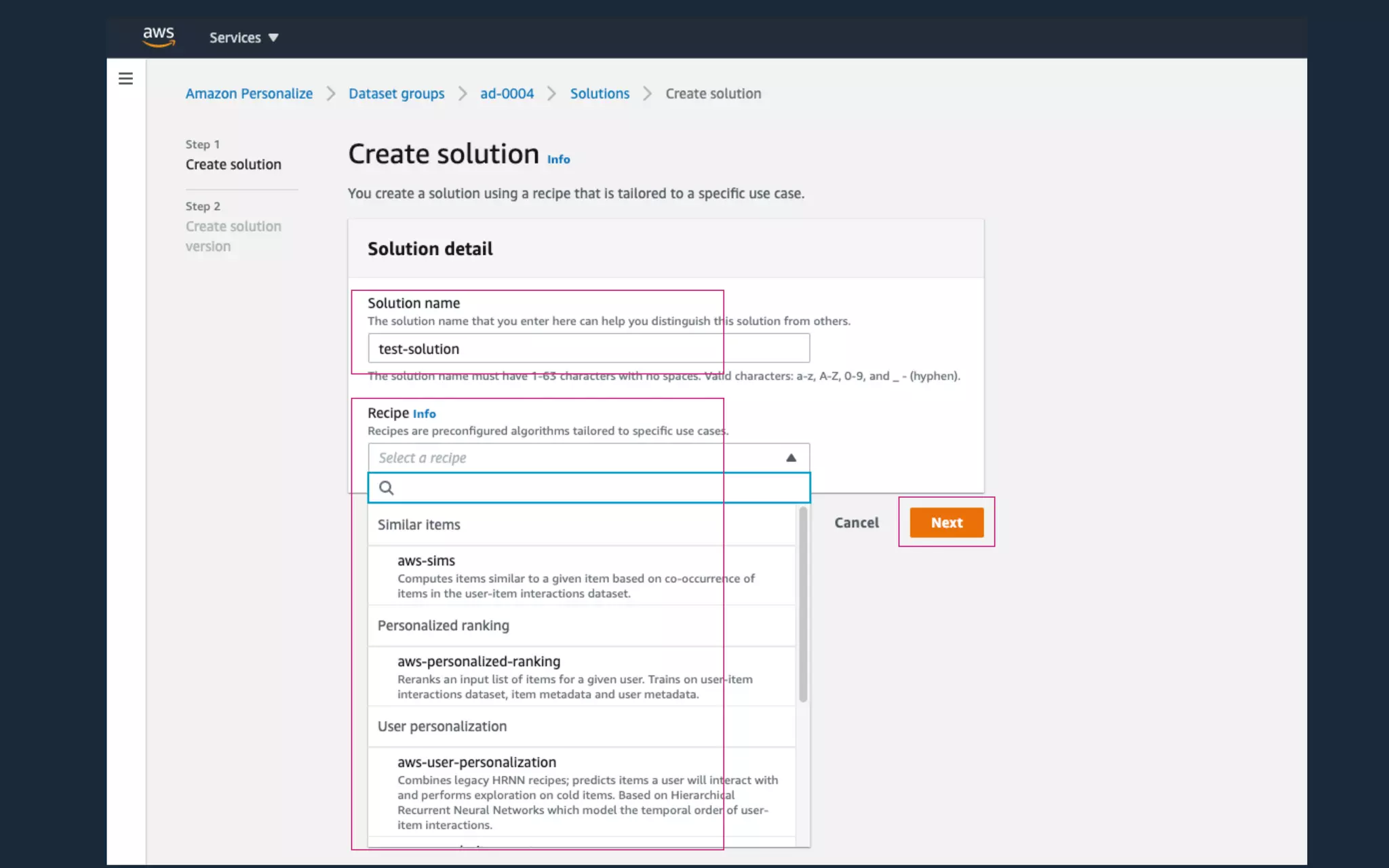Click the Cancel button

856,522
